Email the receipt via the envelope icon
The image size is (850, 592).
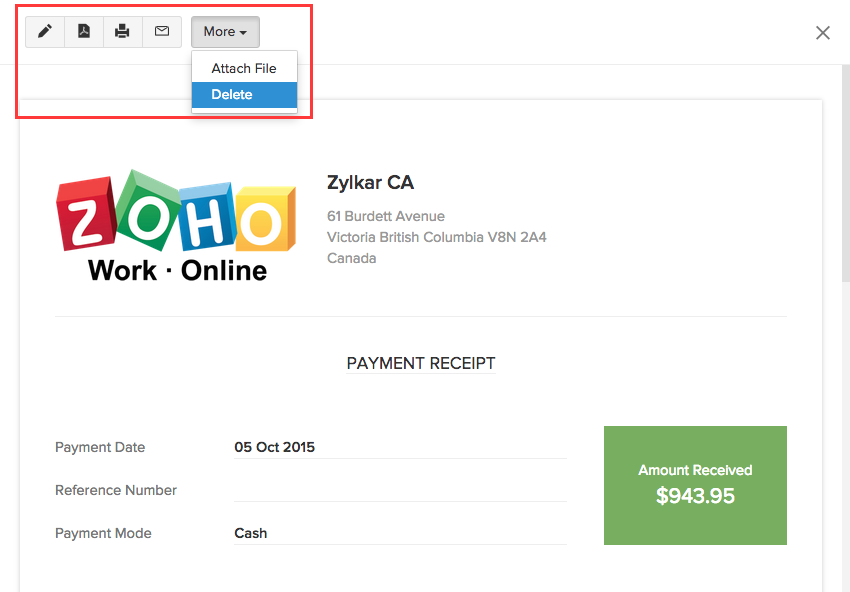point(161,31)
